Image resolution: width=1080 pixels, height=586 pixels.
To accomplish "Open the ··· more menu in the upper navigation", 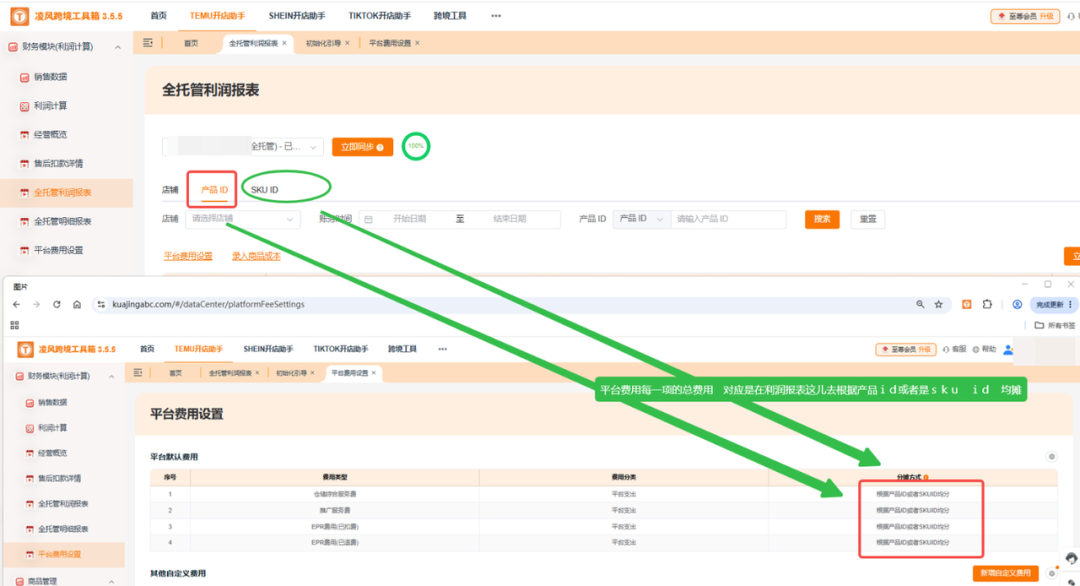I will tap(496, 16).
